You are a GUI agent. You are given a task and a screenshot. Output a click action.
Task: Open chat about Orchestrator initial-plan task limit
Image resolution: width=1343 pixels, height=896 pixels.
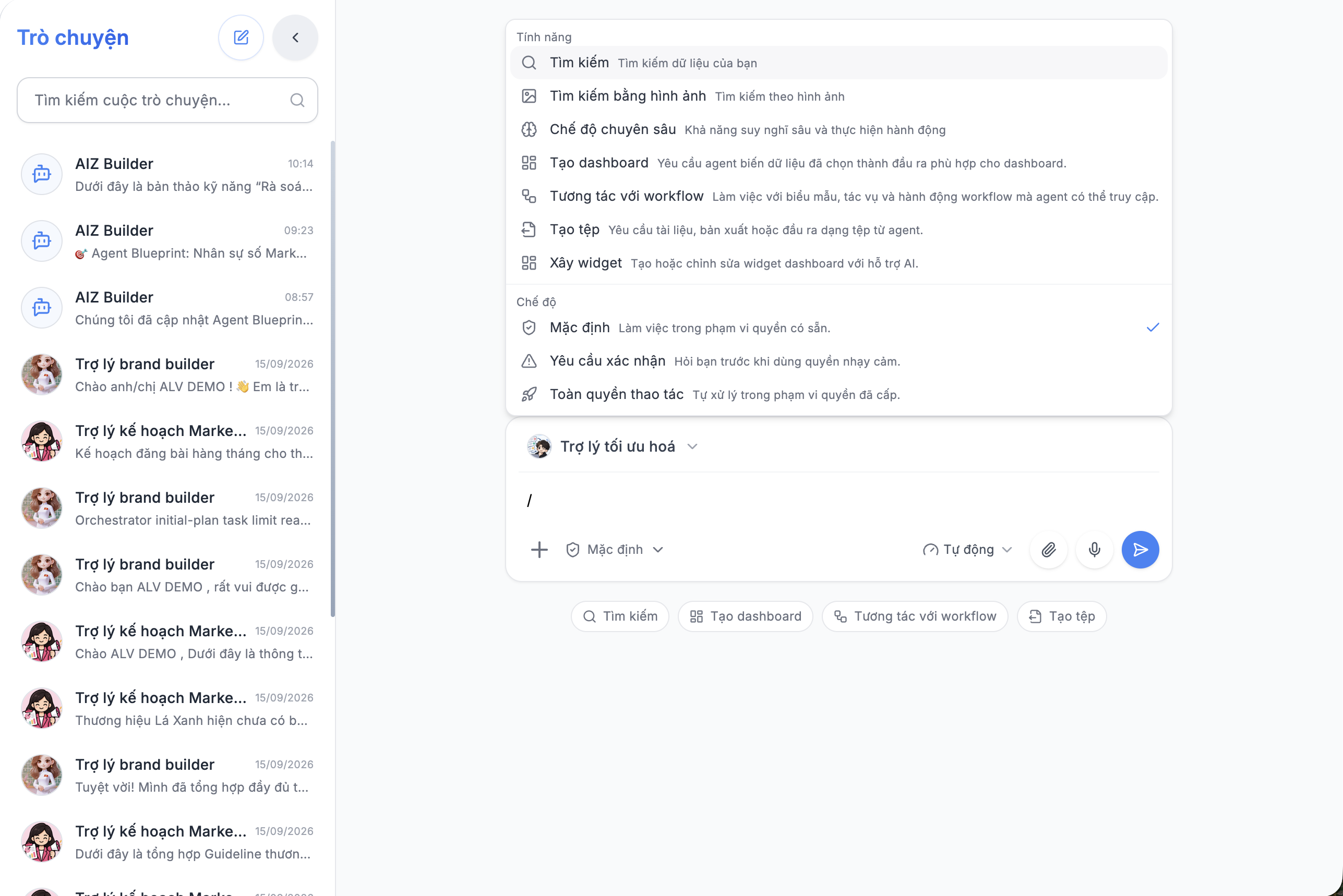click(167, 508)
